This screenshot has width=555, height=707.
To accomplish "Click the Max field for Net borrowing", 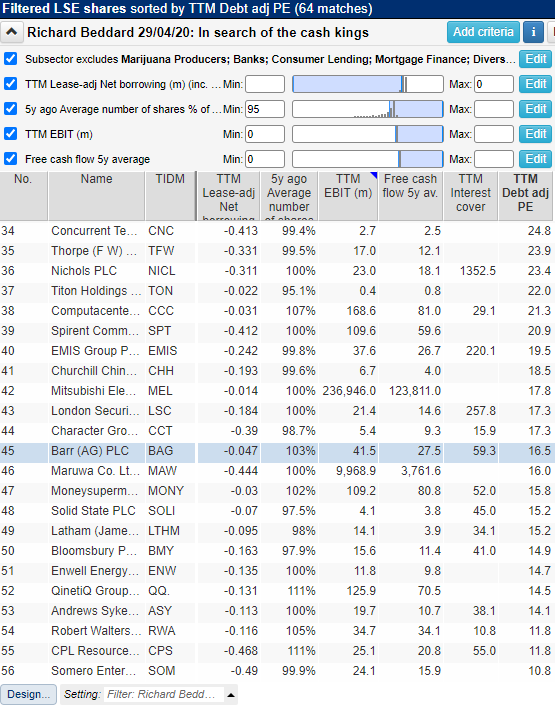I will pyautogui.click(x=494, y=84).
